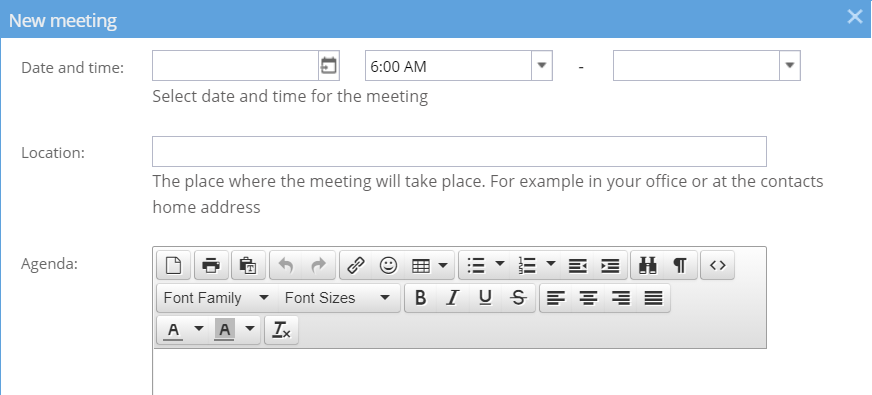
Task: Click the Insert table grid icon
Action: point(420,266)
